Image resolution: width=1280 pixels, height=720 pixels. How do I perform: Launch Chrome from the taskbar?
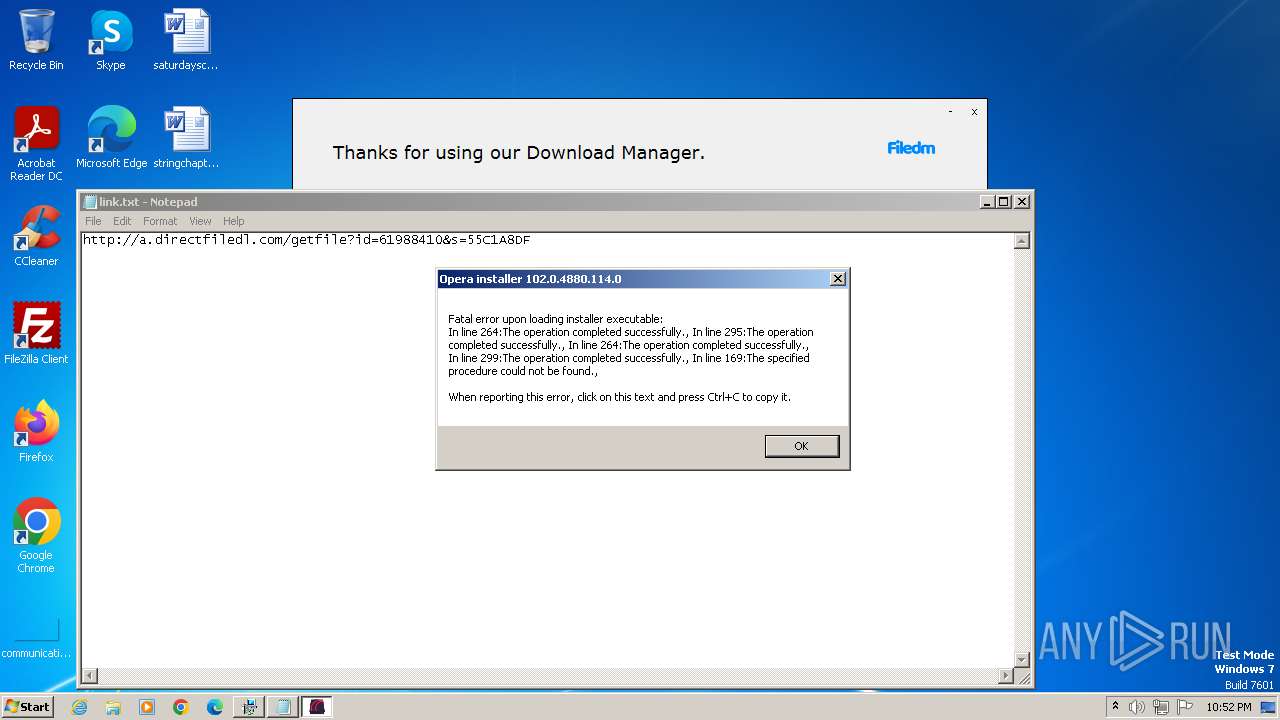click(x=181, y=707)
